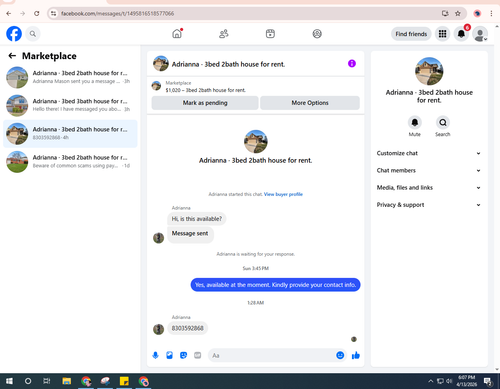Expand the Customize chat section

(x=429, y=153)
